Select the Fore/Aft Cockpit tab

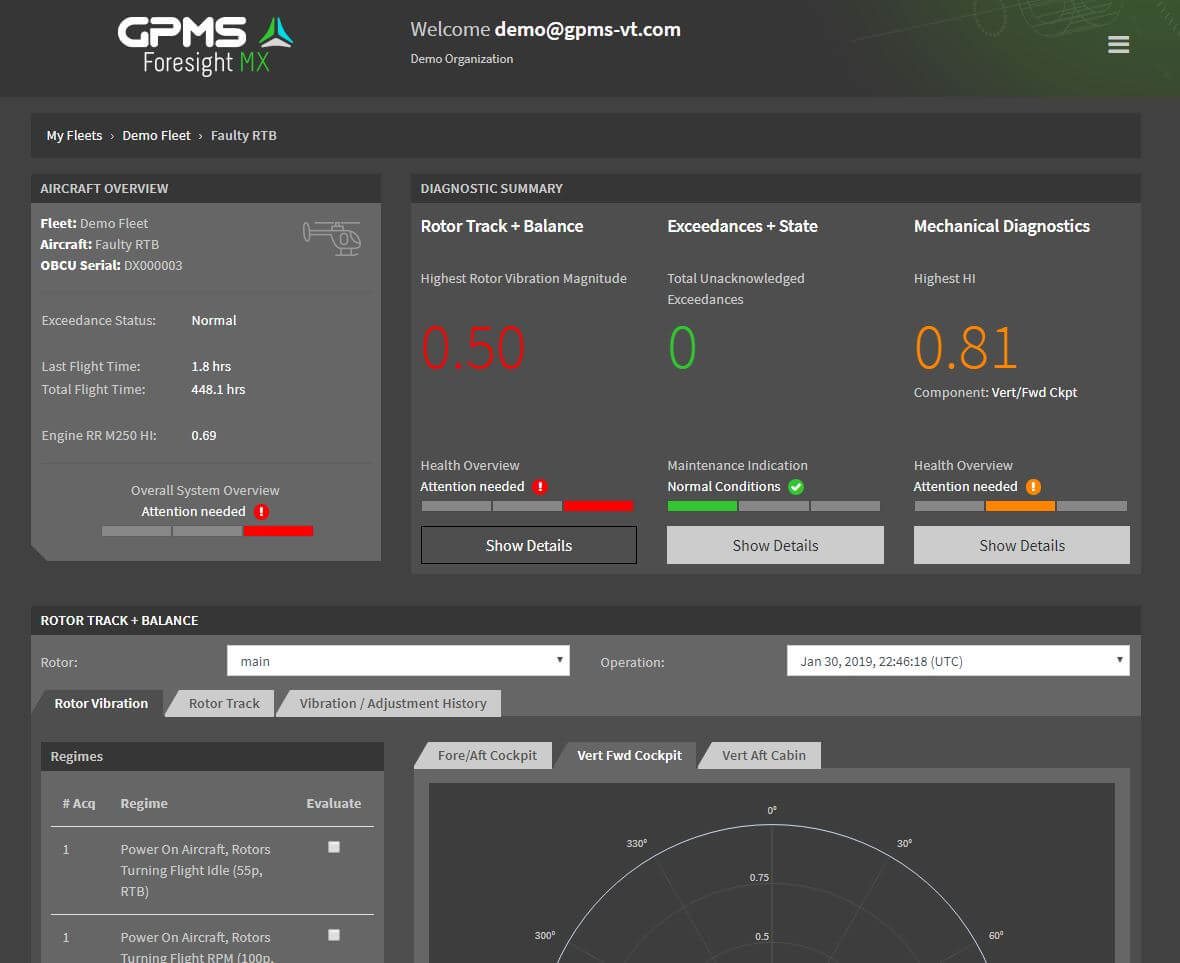tap(487, 756)
